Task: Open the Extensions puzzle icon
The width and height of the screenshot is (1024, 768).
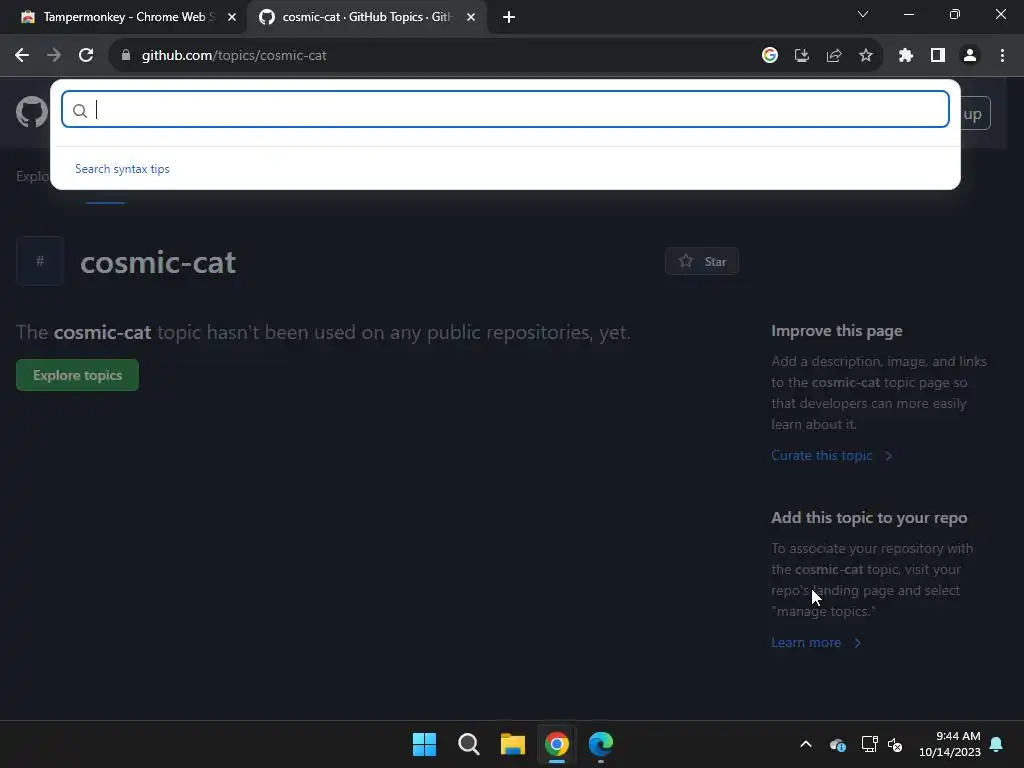Action: click(x=905, y=56)
